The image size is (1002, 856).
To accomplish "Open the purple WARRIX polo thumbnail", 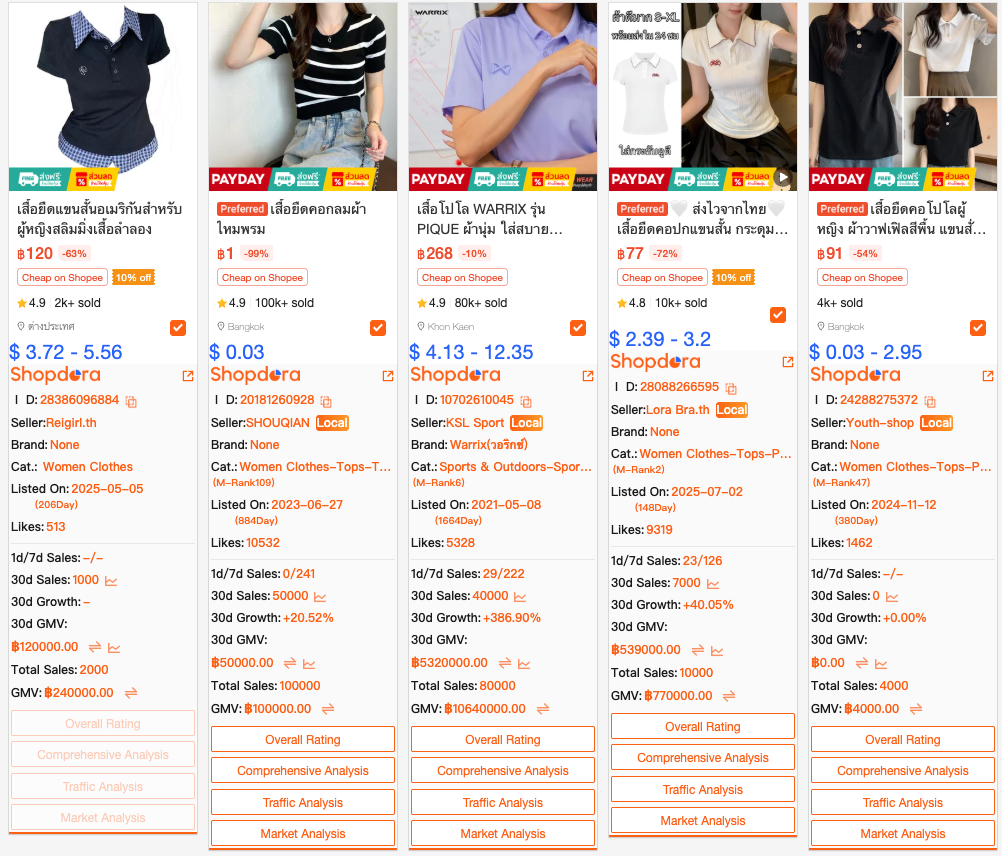I will 503,96.
